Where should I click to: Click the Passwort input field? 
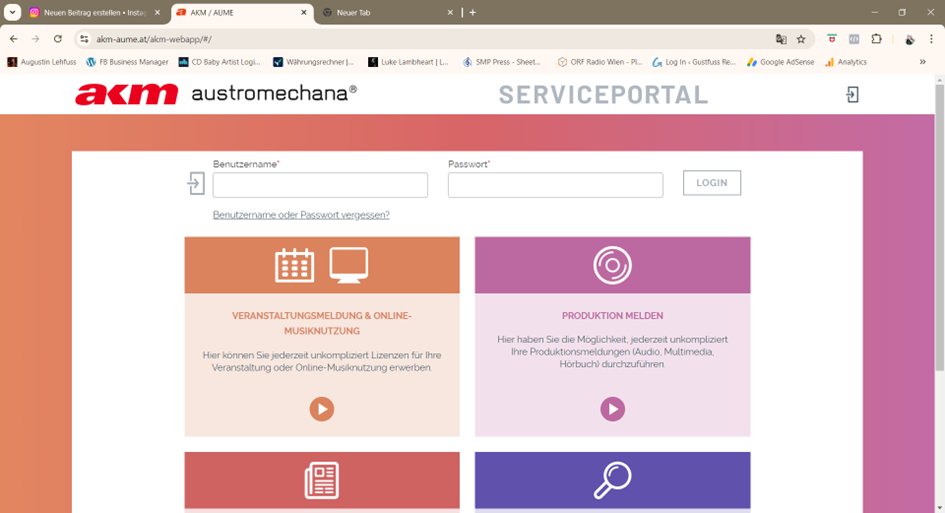[555, 185]
